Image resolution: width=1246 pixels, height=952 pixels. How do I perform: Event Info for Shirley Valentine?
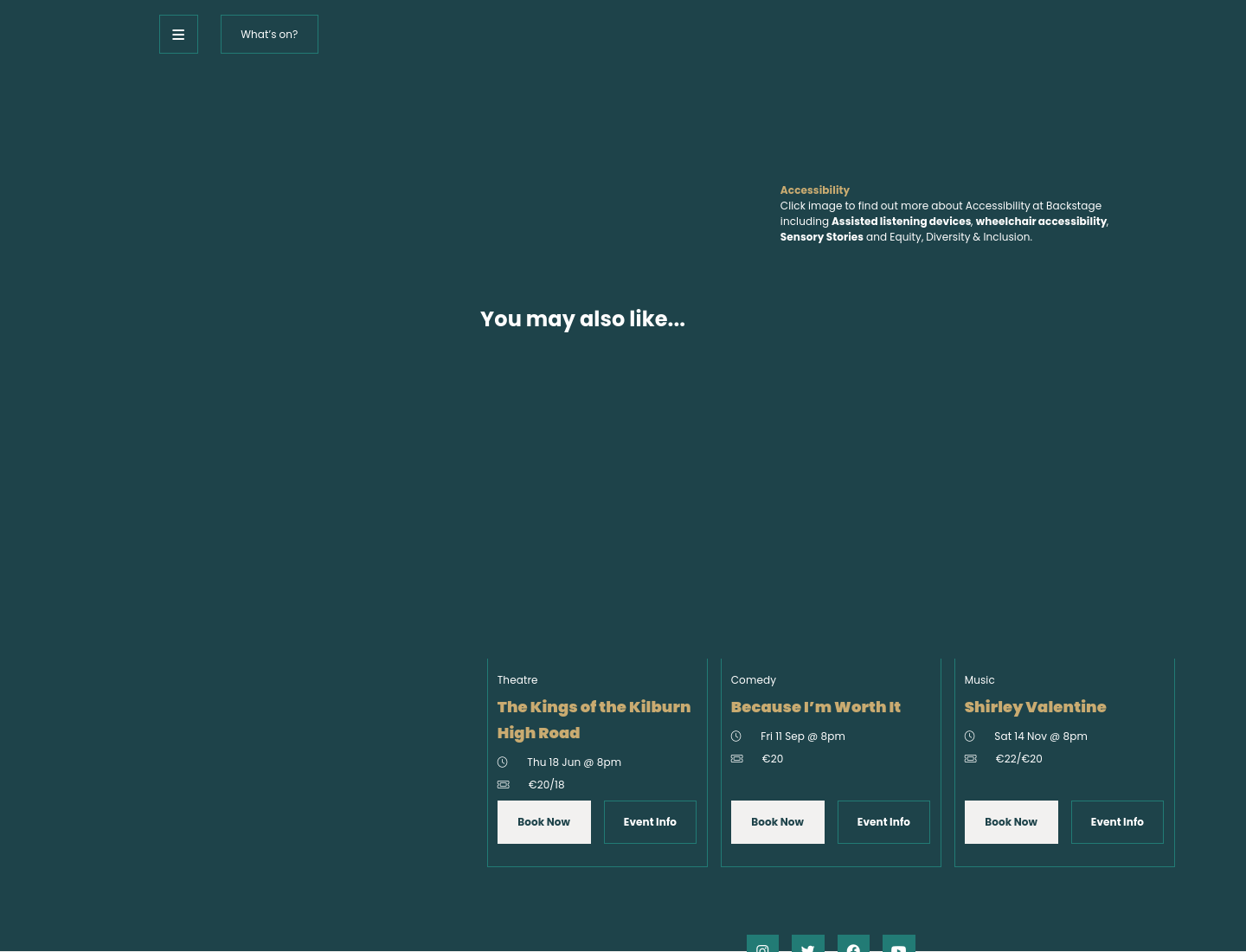[1117, 822]
